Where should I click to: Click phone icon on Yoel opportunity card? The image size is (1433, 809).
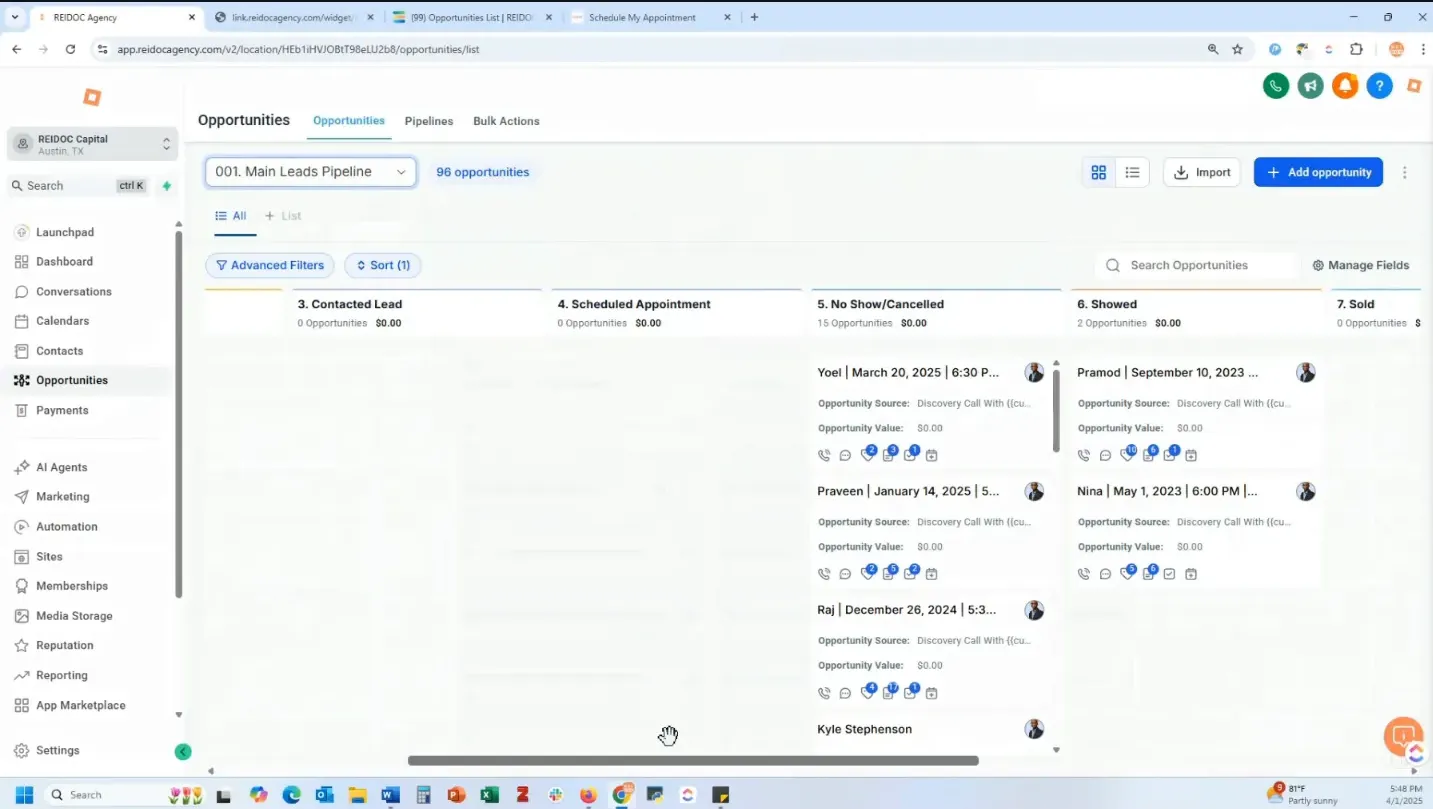click(824, 455)
